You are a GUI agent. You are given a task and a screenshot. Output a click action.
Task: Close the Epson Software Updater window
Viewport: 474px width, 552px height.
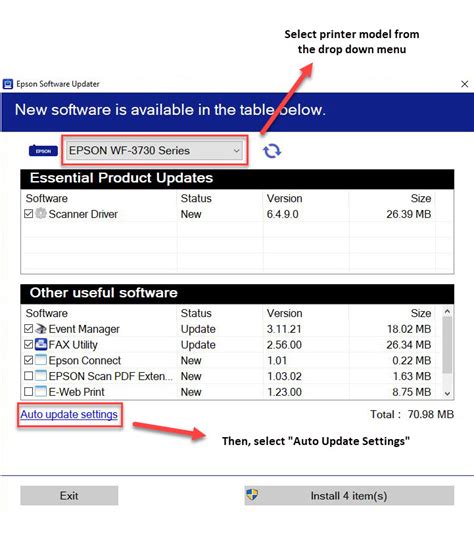464,84
